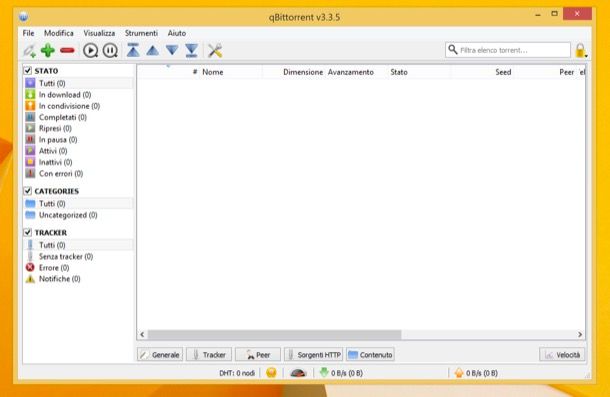Filter by In condivisione (0)

(x=78, y=106)
